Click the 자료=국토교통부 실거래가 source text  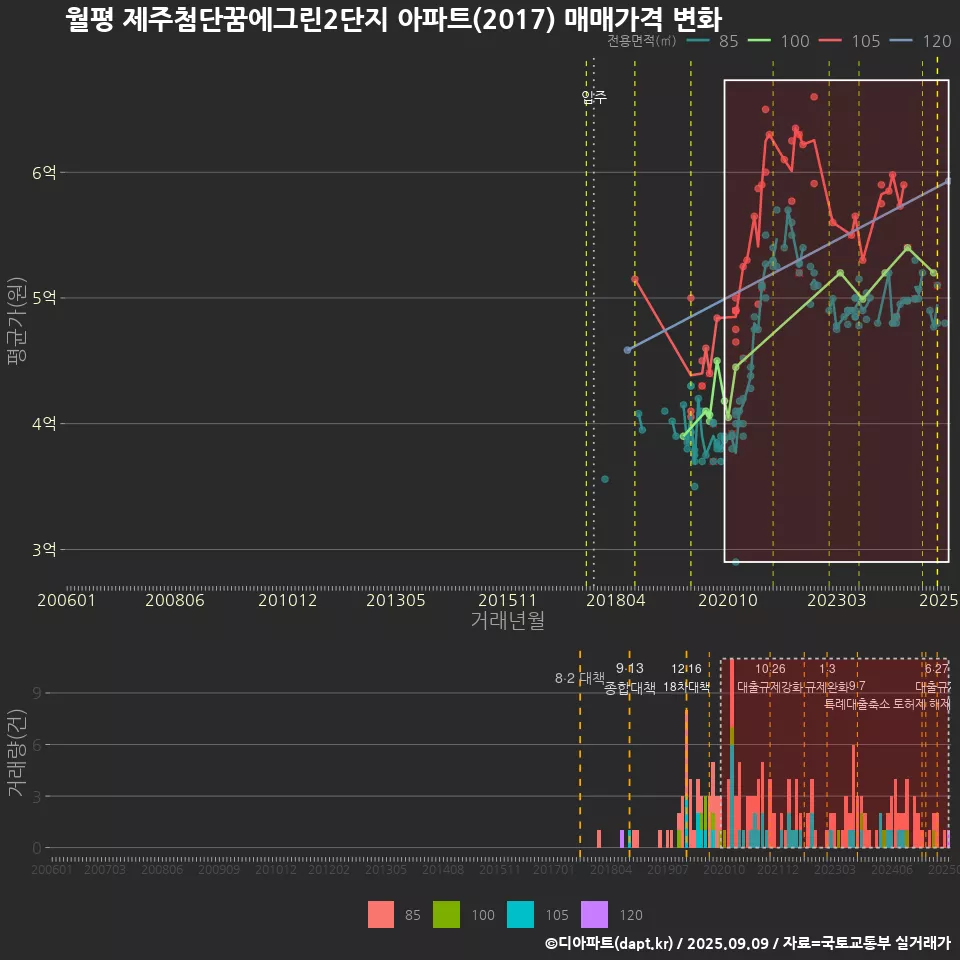[x=866, y=943]
